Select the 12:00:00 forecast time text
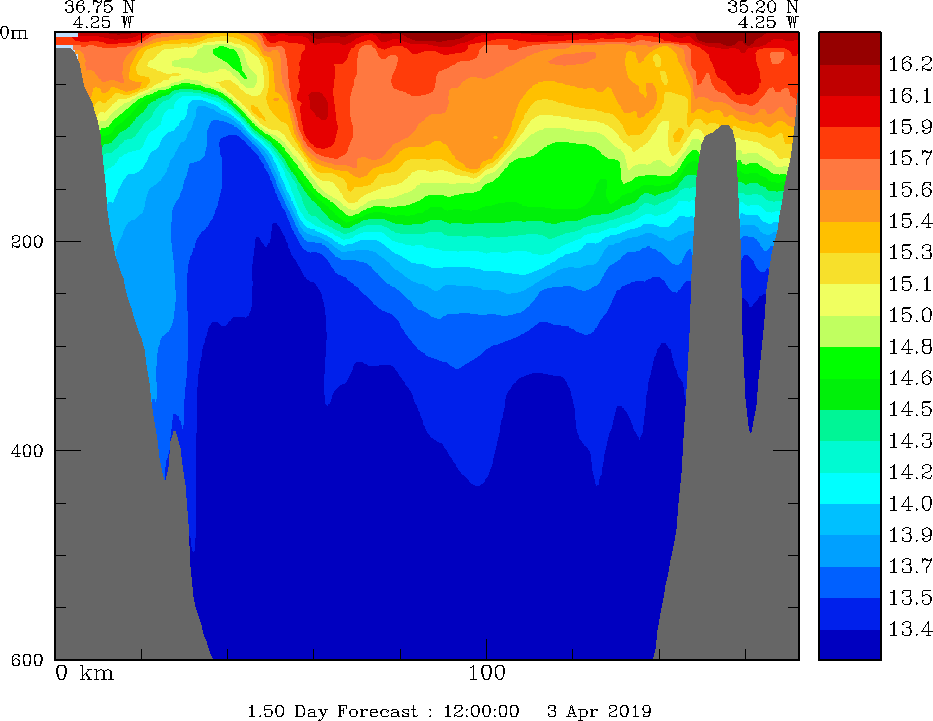933x721 pixels. point(481,711)
